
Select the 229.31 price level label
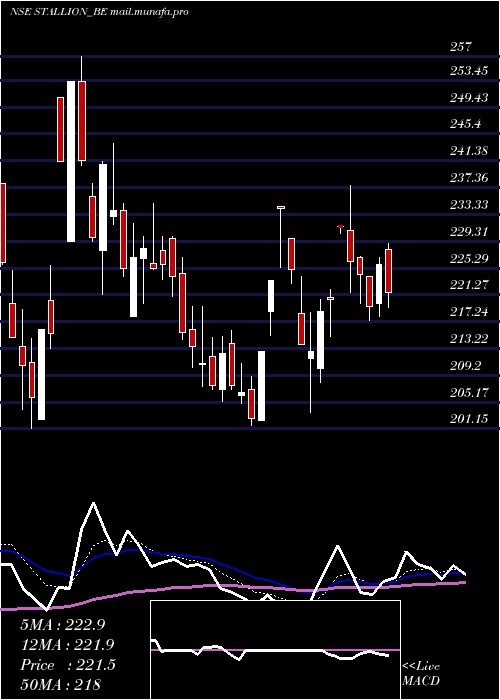pyautogui.click(x=469, y=231)
